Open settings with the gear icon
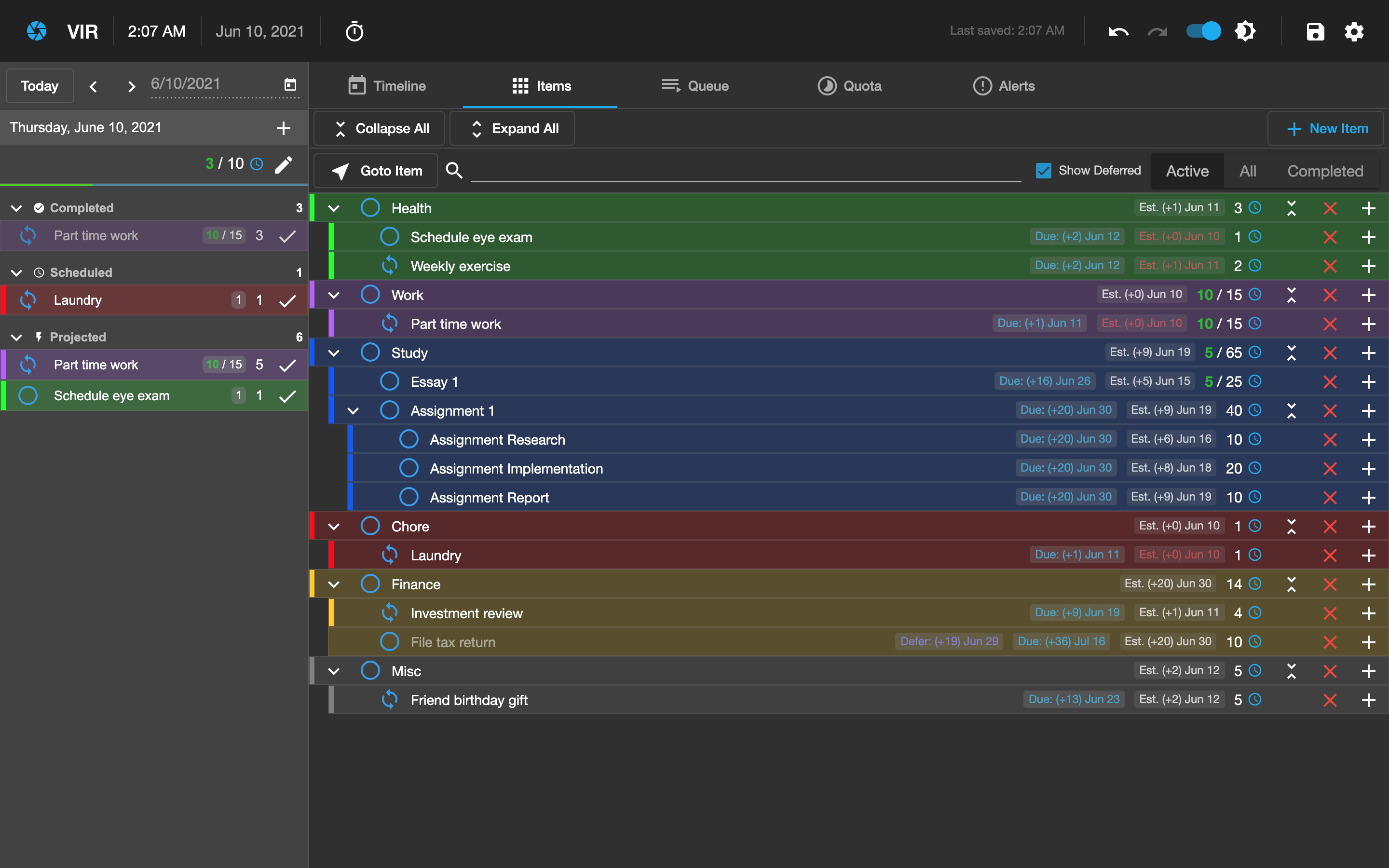This screenshot has width=1389, height=868. [x=1354, y=31]
